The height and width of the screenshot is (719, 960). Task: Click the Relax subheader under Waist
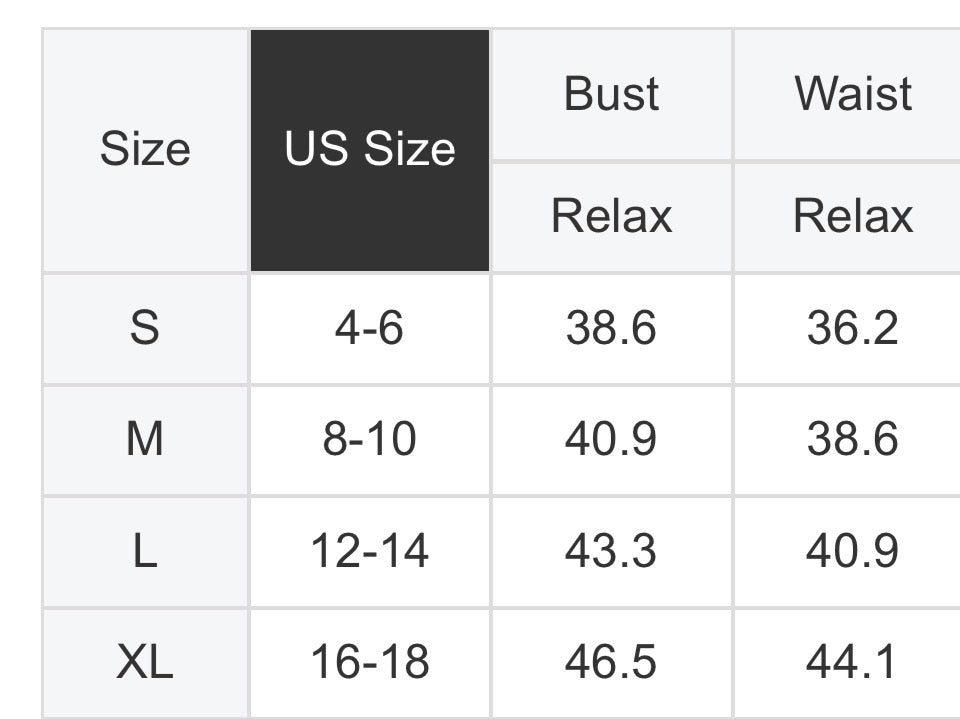click(x=853, y=216)
